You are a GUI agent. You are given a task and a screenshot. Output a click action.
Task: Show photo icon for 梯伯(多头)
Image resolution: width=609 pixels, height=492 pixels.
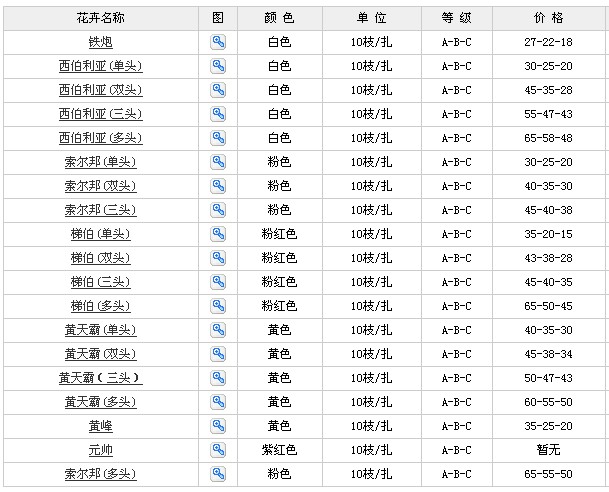(218, 306)
